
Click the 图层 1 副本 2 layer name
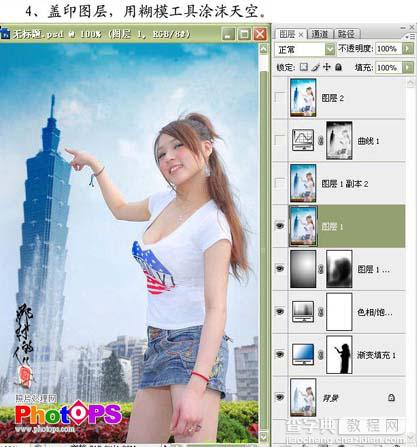(x=344, y=183)
